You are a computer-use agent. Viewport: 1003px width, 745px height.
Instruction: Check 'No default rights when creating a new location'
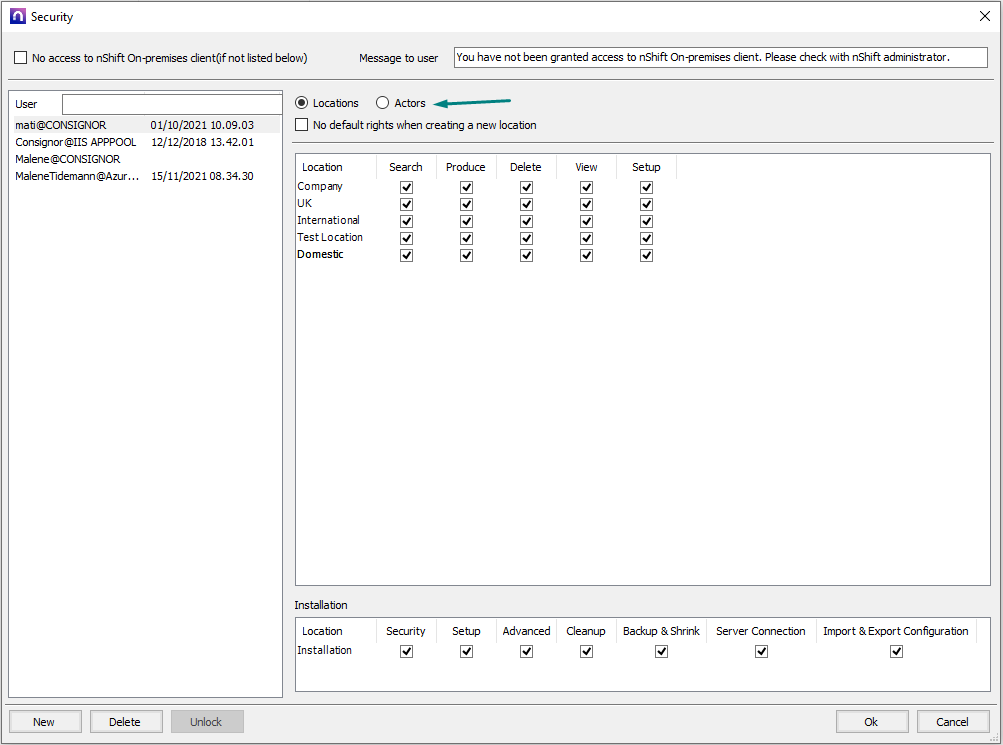pyautogui.click(x=302, y=125)
